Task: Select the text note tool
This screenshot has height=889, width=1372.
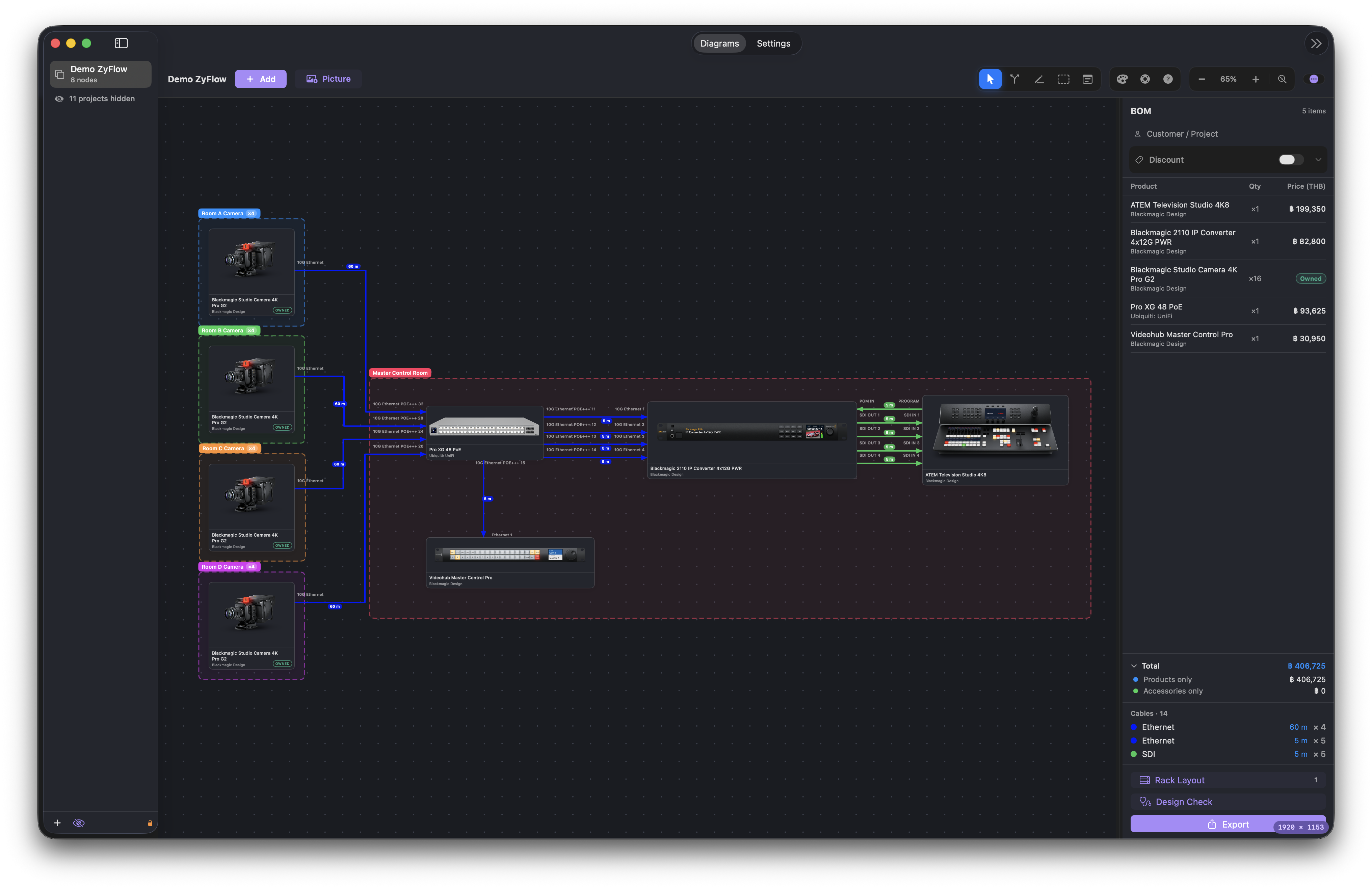Action: point(1087,79)
